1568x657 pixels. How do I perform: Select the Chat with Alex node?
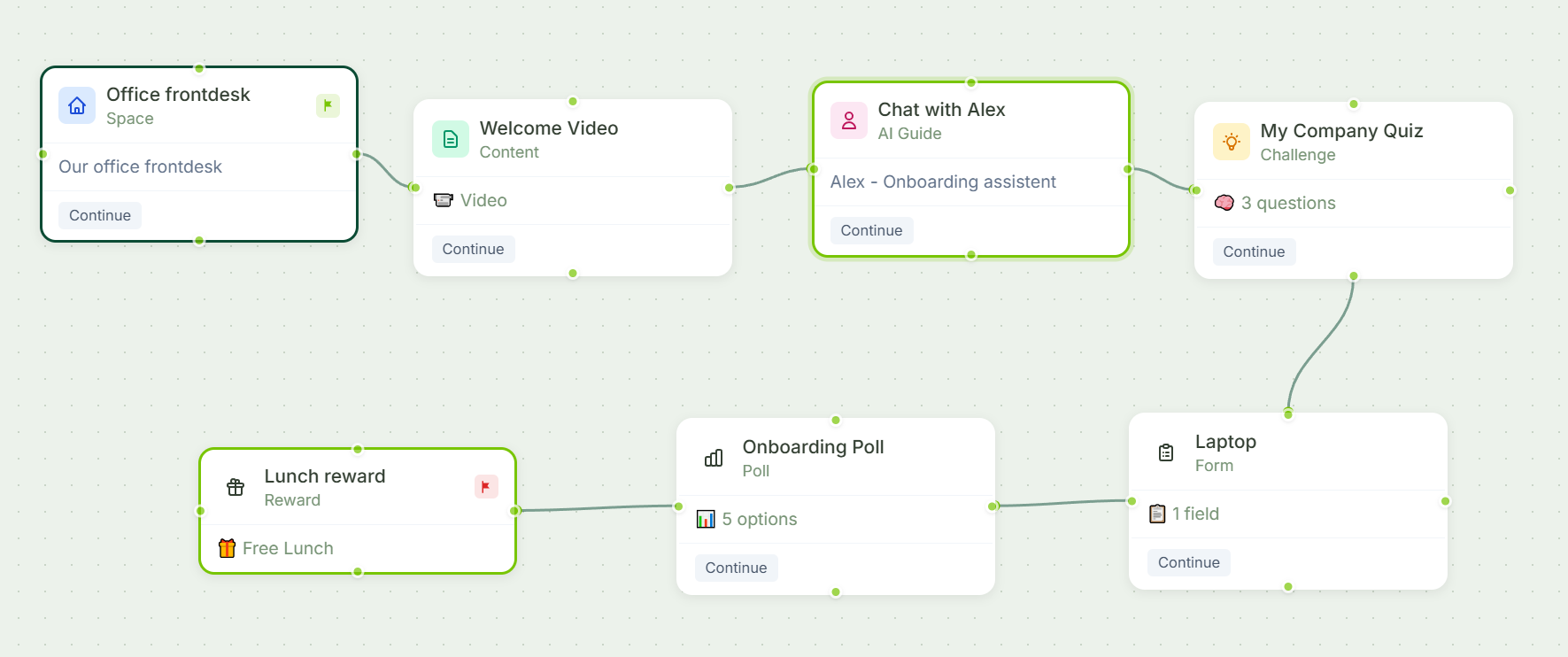coord(971,120)
